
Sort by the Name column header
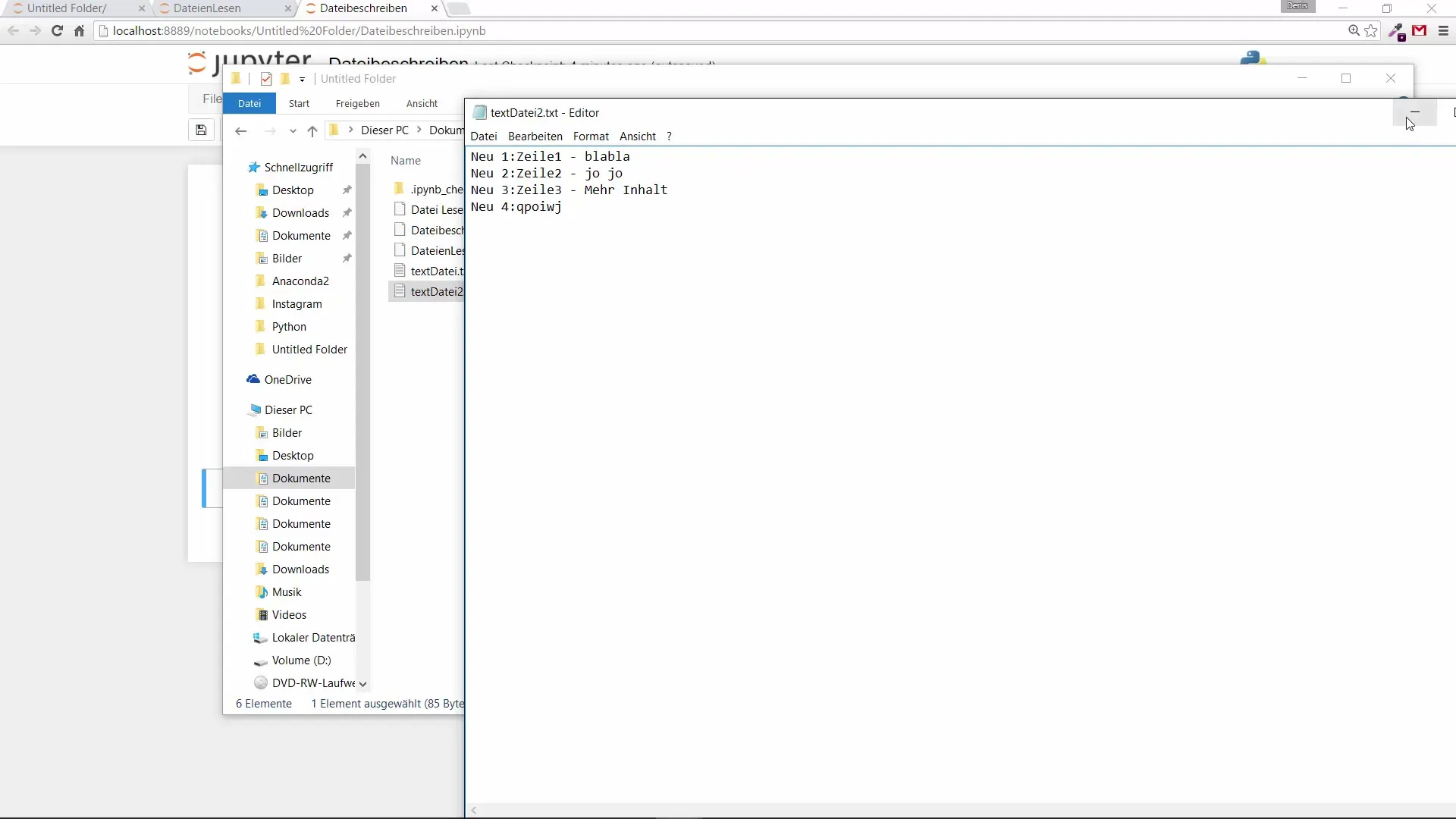click(x=406, y=161)
